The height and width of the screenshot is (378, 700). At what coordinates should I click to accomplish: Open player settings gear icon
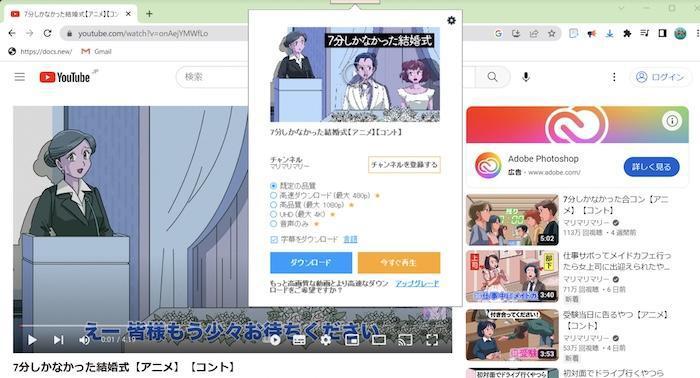coord(326,340)
